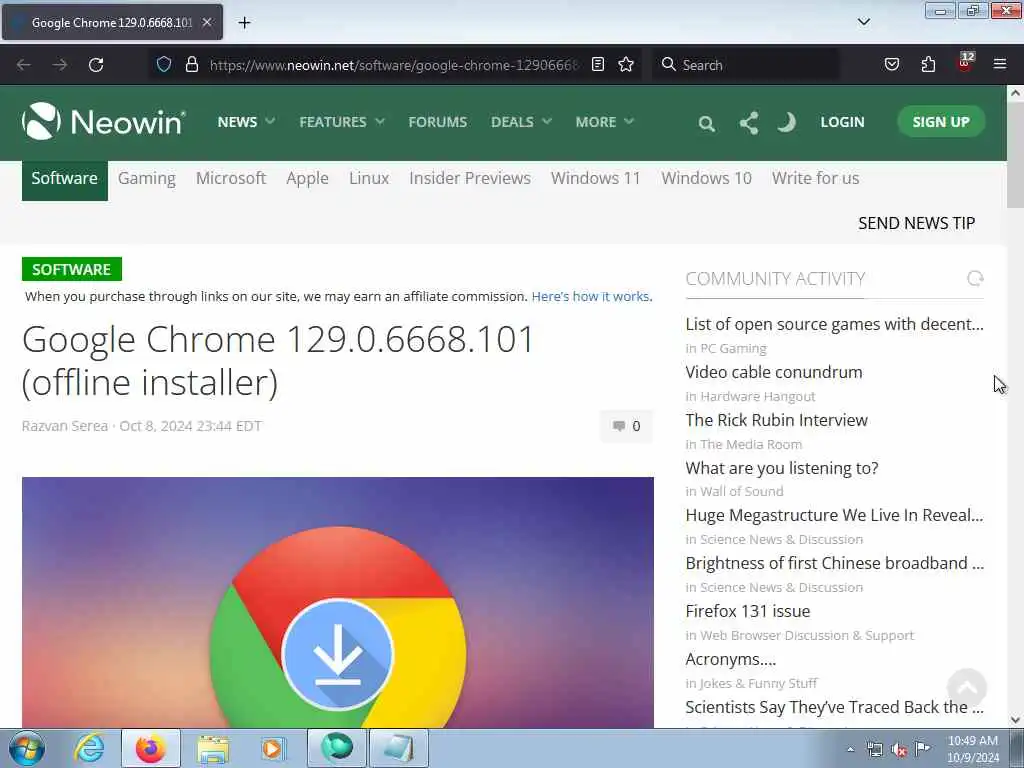Open Windows Media Player taskbar icon

(272, 748)
